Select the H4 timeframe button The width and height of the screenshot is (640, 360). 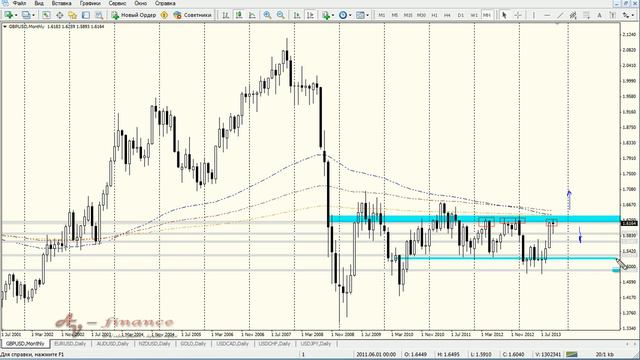pyautogui.click(x=447, y=15)
